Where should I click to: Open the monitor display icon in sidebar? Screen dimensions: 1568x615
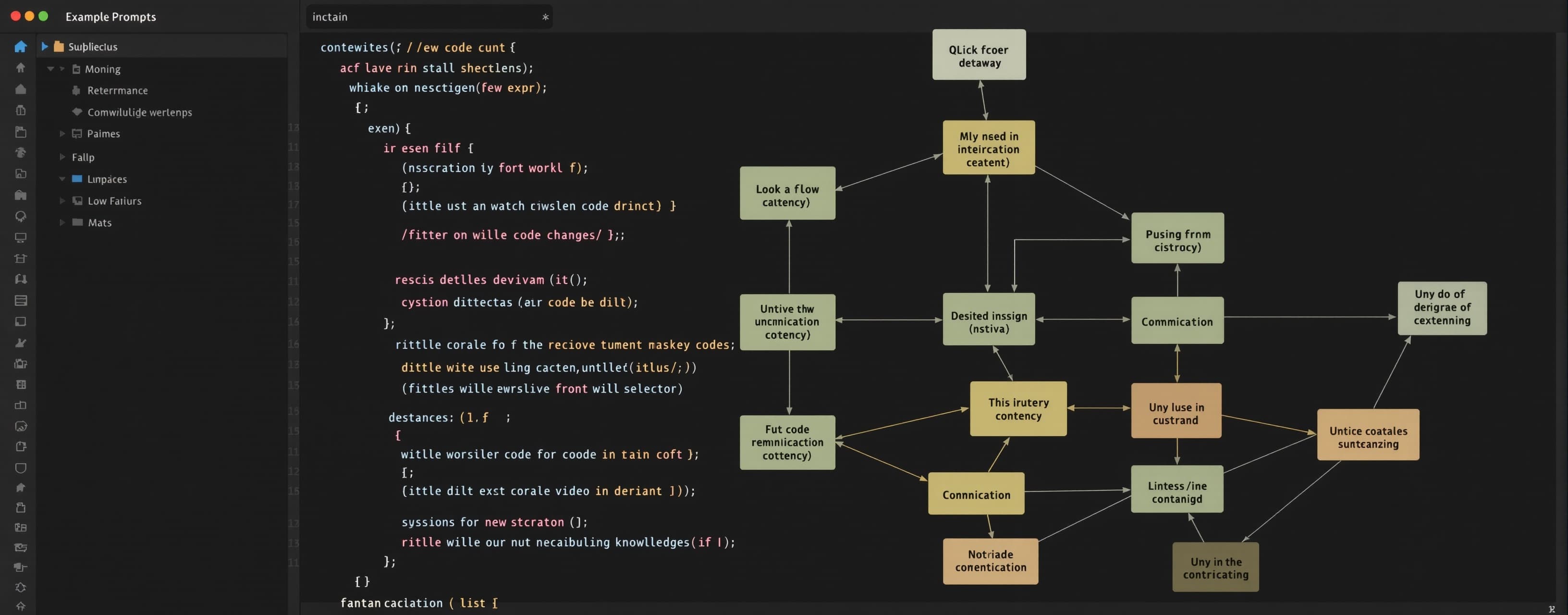pos(21,237)
